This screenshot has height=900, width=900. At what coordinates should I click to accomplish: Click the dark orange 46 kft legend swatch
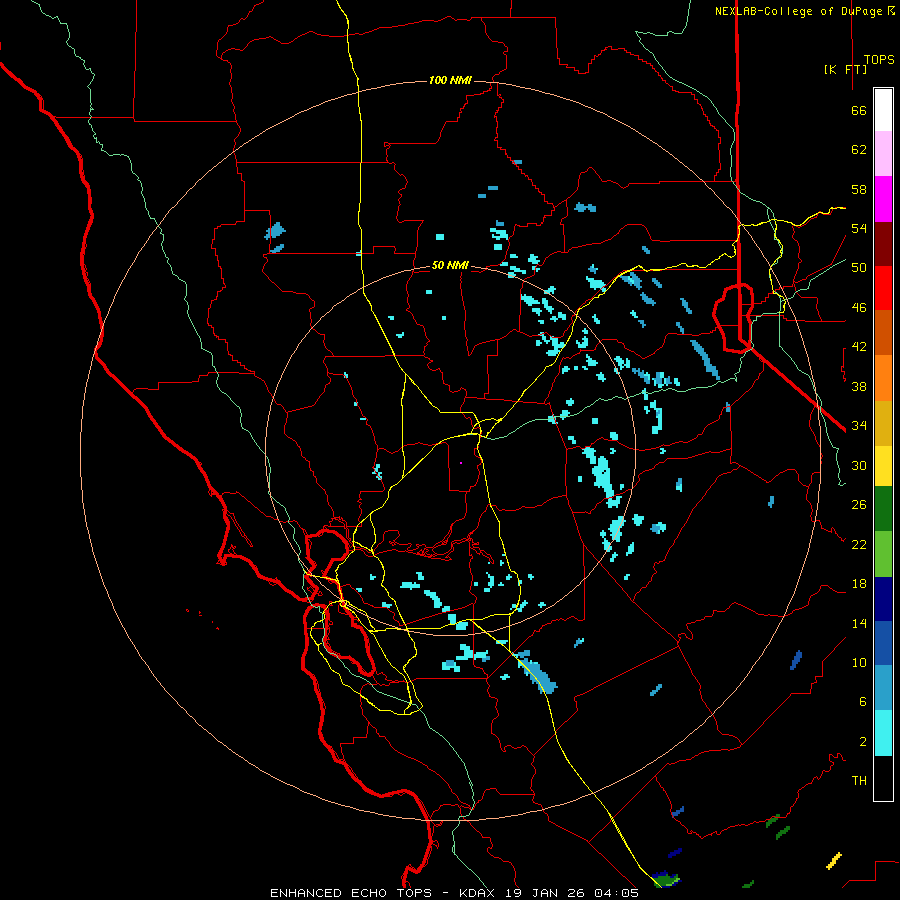click(883, 332)
